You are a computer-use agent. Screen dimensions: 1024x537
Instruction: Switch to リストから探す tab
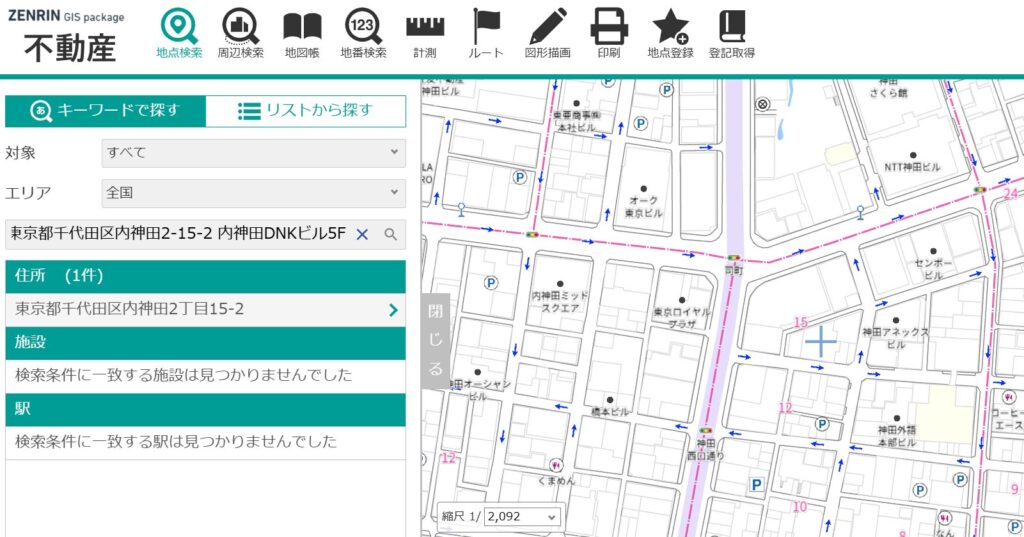click(305, 110)
